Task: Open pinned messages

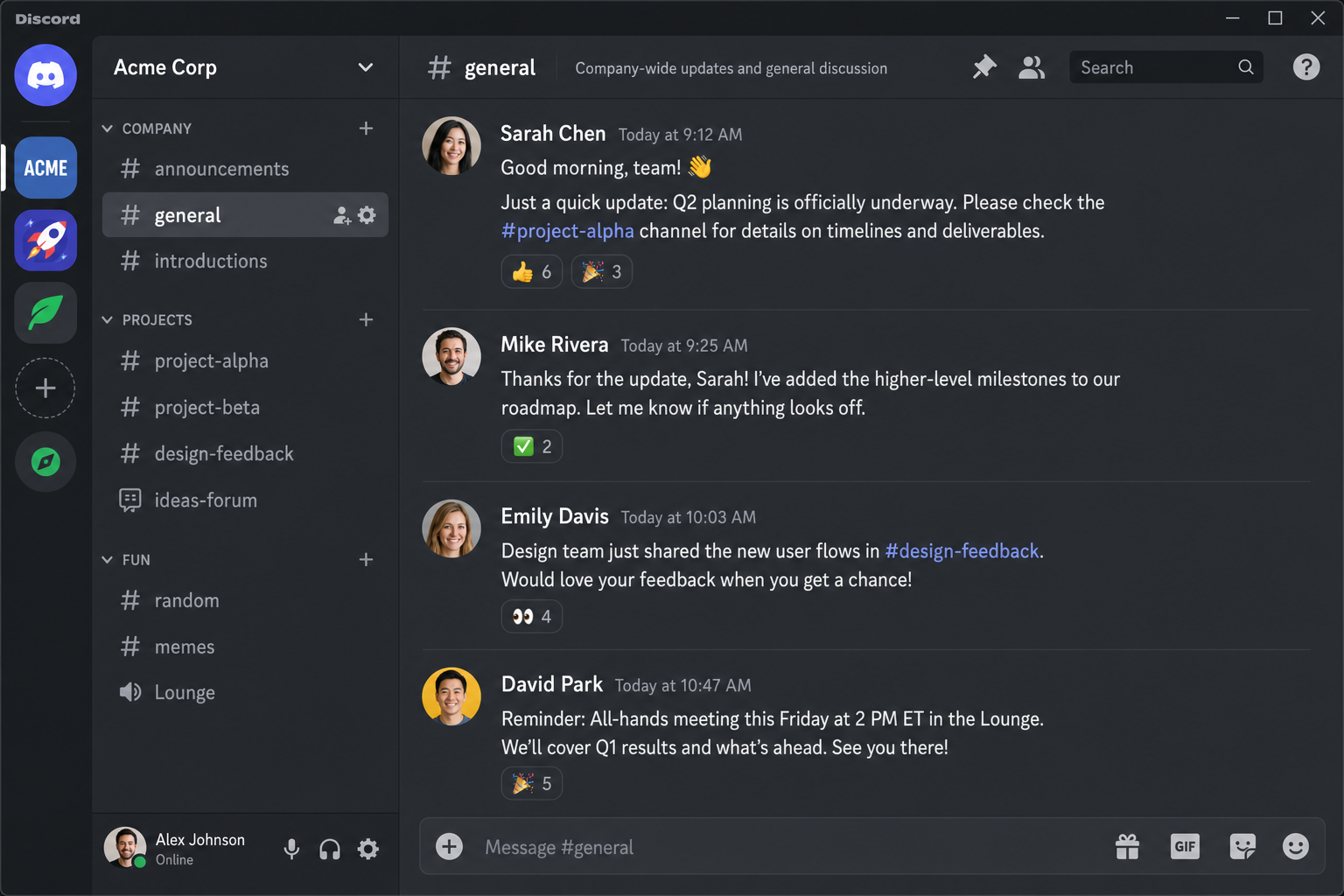Action: click(x=984, y=67)
